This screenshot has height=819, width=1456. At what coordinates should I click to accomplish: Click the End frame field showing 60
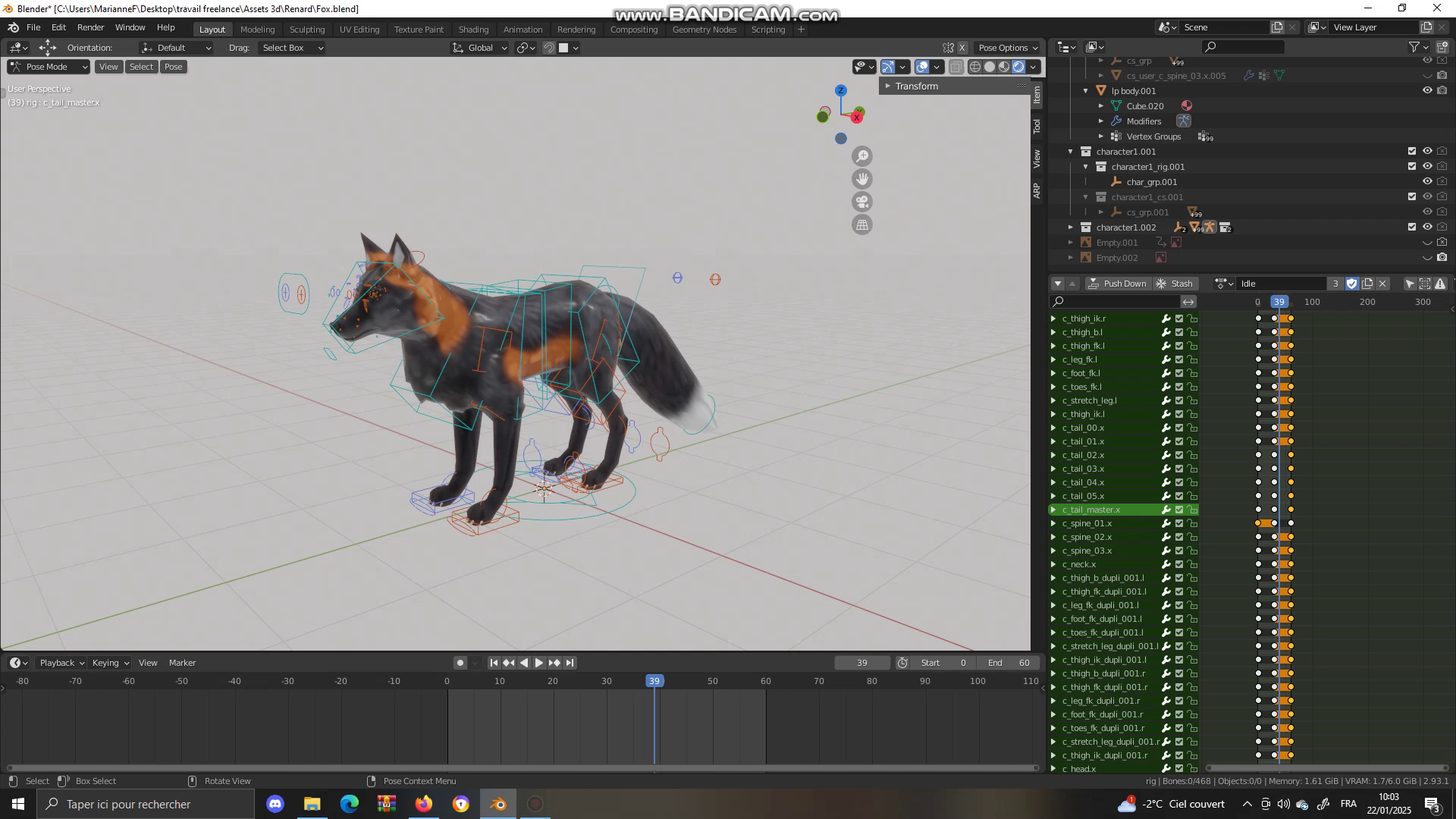pyautogui.click(x=1008, y=663)
